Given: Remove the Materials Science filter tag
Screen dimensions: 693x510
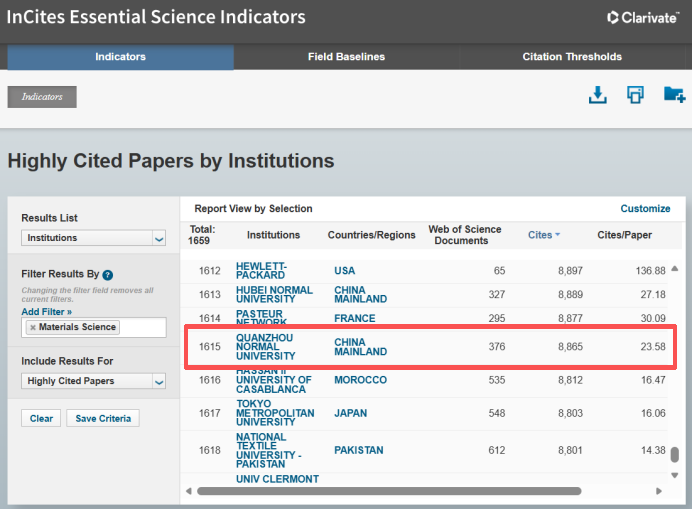Looking at the screenshot, I should tap(33, 327).
